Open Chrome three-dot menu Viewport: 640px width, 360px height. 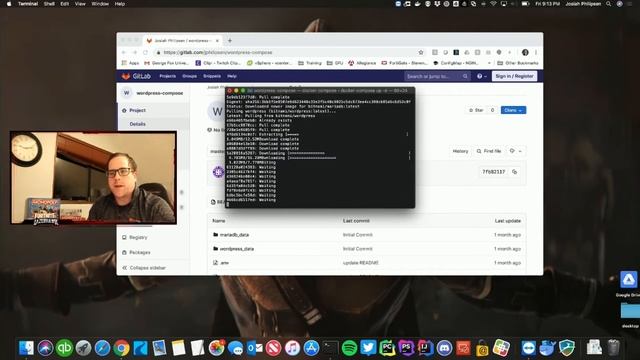pos(536,52)
